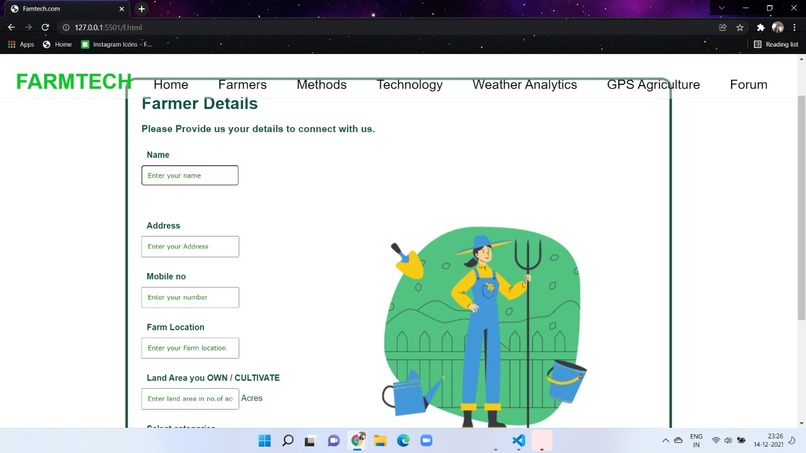806x453 pixels.
Task: Share this page icon in address bar
Action: [723, 27]
